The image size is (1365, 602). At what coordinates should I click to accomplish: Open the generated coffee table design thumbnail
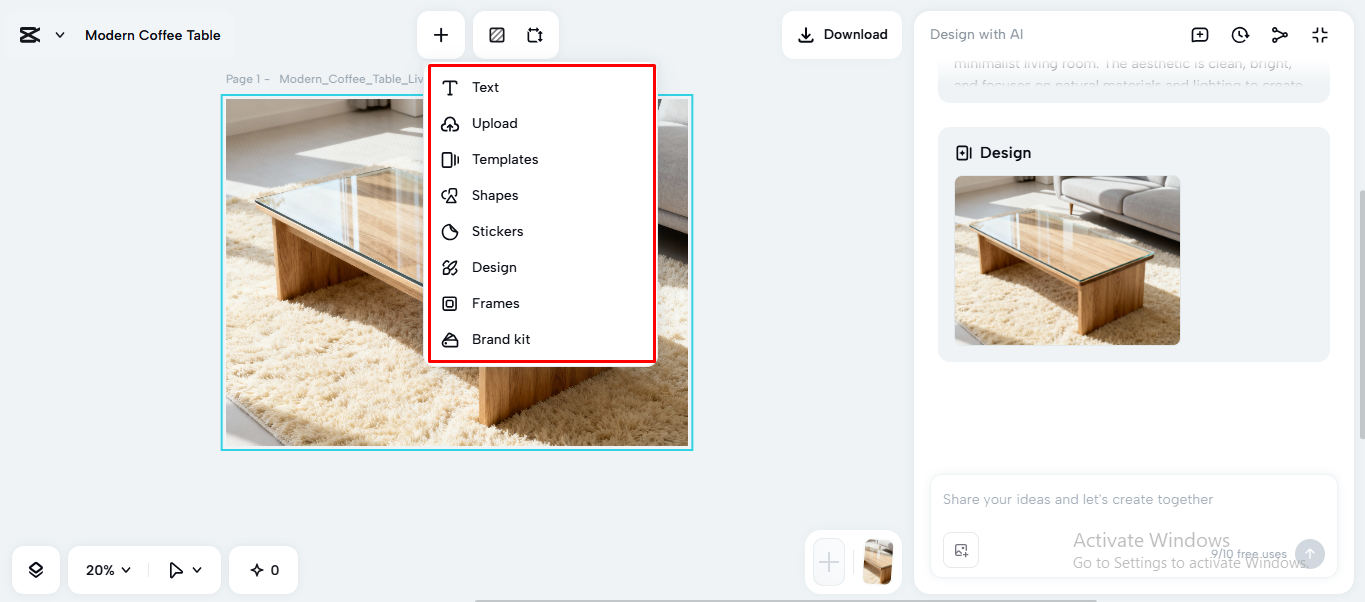coord(1067,260)
